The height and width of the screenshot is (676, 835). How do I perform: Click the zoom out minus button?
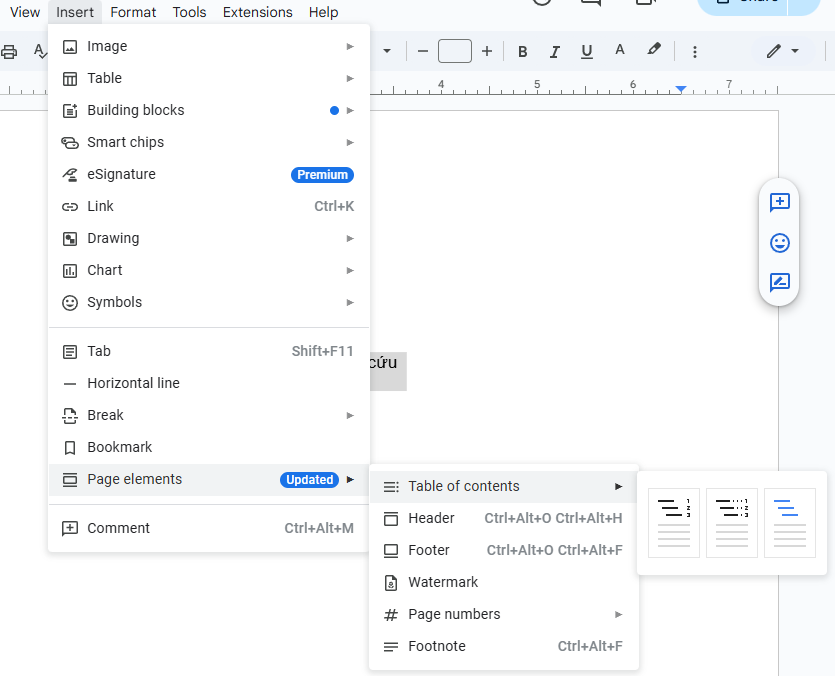(x=423, y=50)
